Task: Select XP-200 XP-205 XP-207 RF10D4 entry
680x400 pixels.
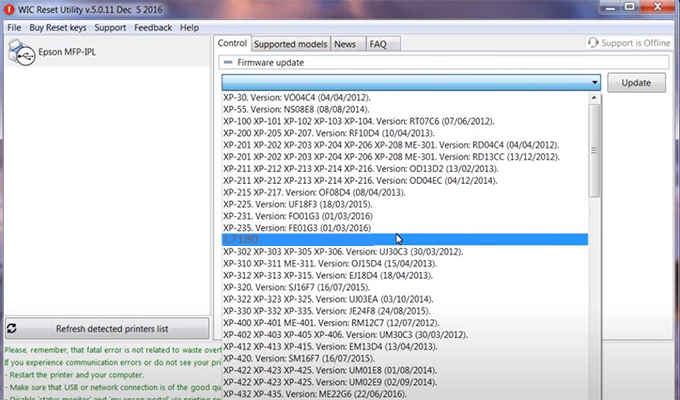Action: 405,133
